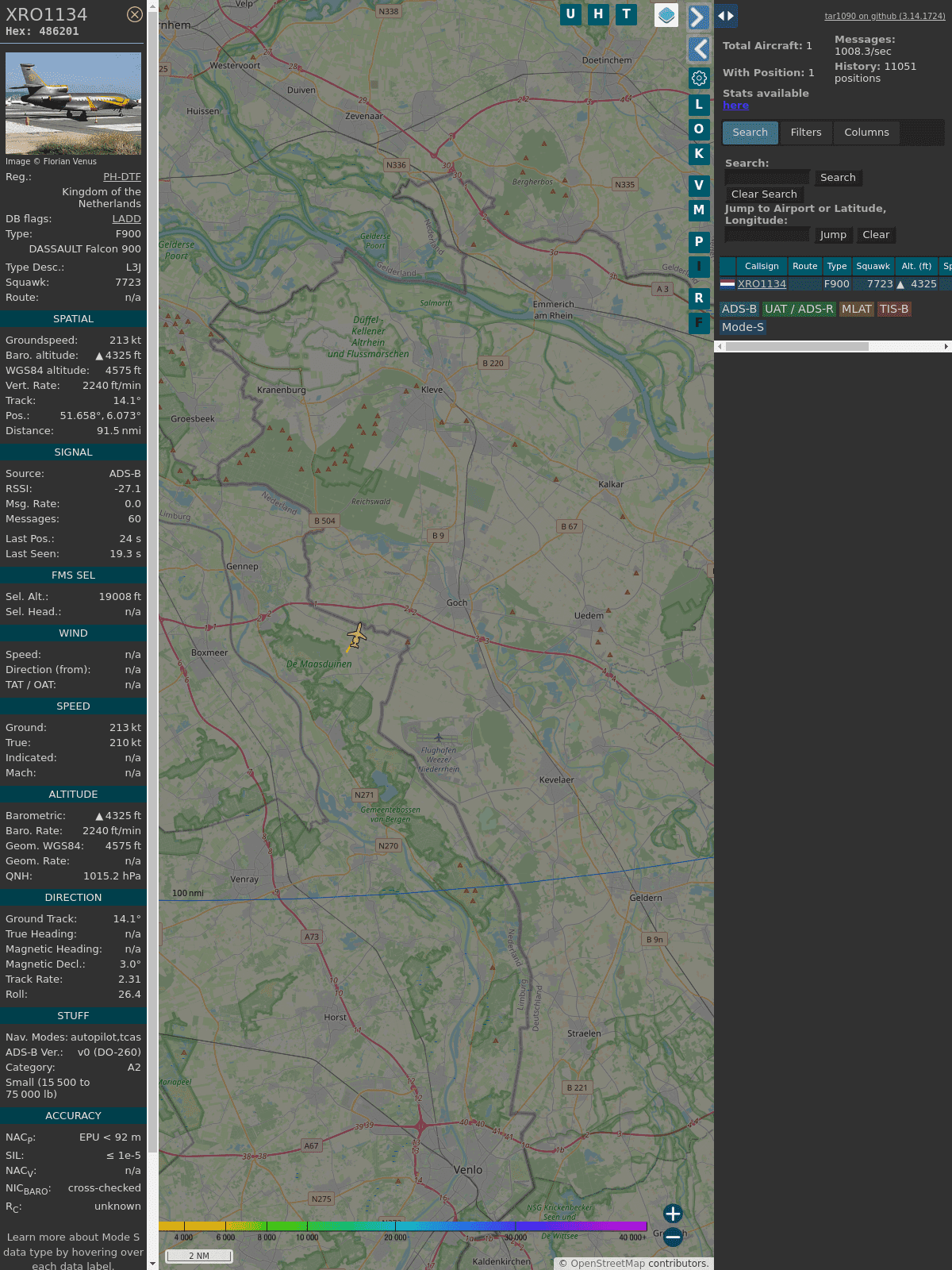Zoom in with the plus button
The image size is (952, 1270).
[673, 1214]
